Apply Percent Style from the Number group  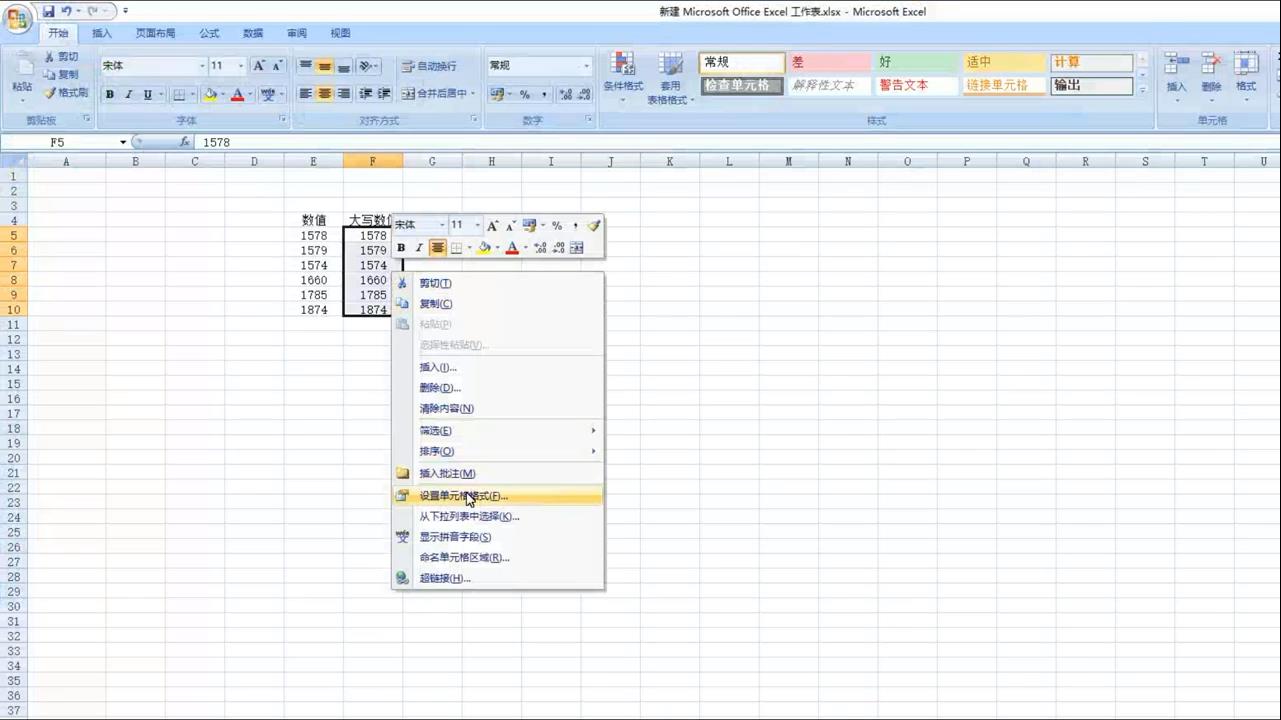[x=525, y=94]
